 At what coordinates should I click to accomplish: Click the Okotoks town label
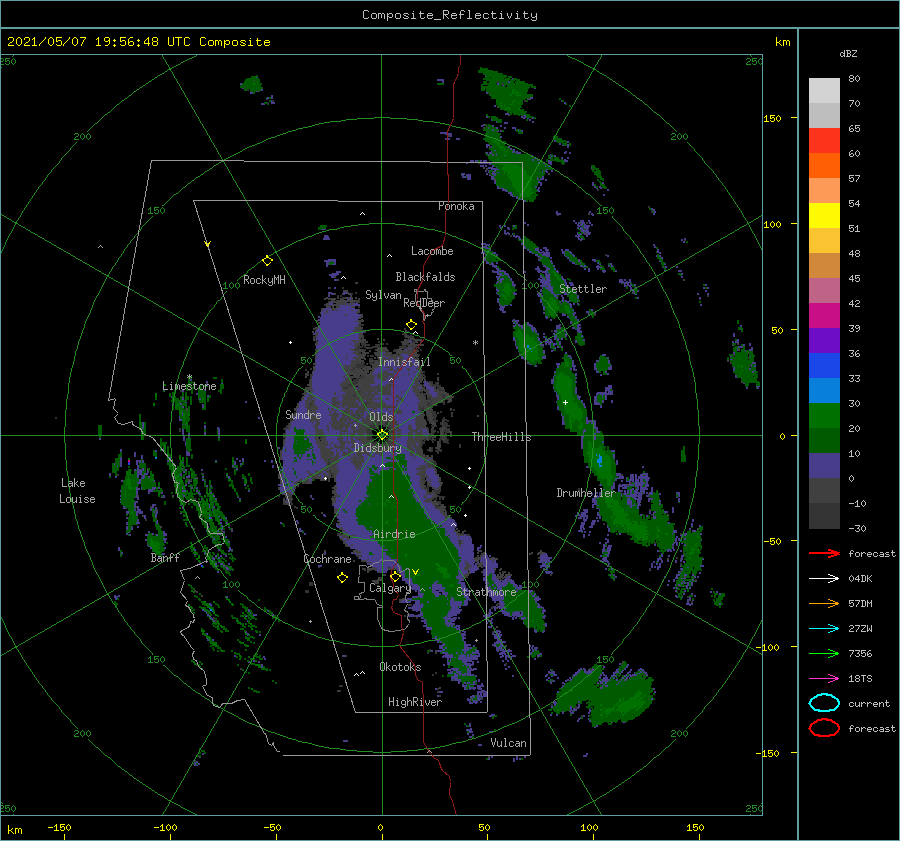tap(400, 666)
